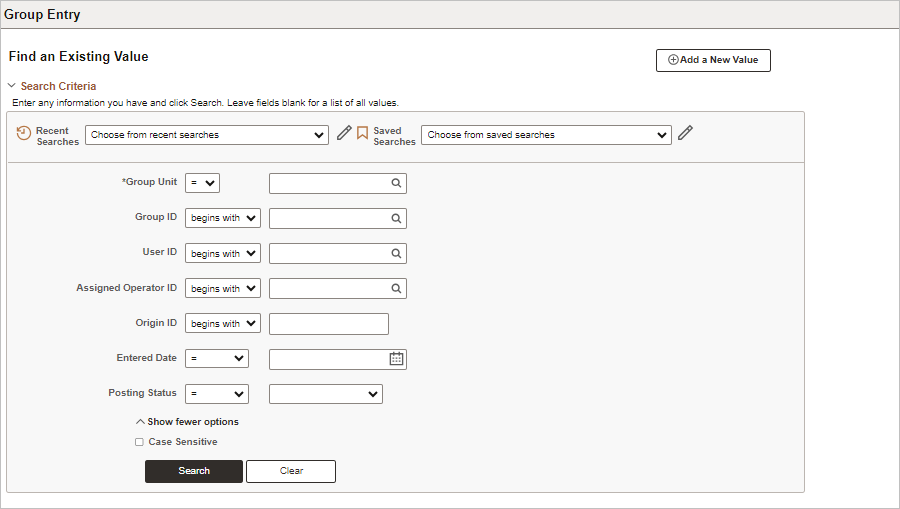Open the Entered Date calendar picker

pyautogui.click(x=397, y=359)
